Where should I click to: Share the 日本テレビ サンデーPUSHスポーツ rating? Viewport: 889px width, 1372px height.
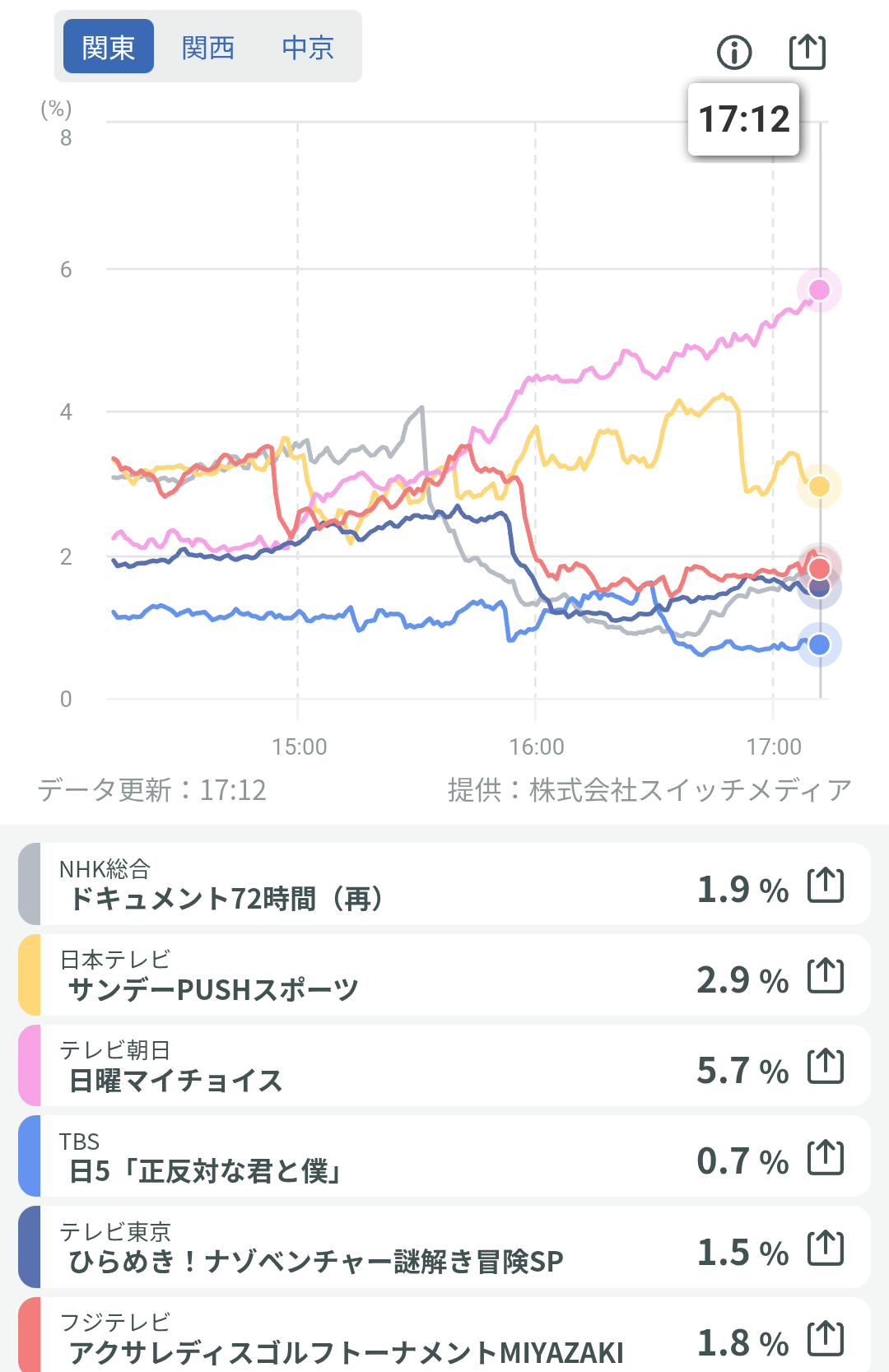click(826, 976)
